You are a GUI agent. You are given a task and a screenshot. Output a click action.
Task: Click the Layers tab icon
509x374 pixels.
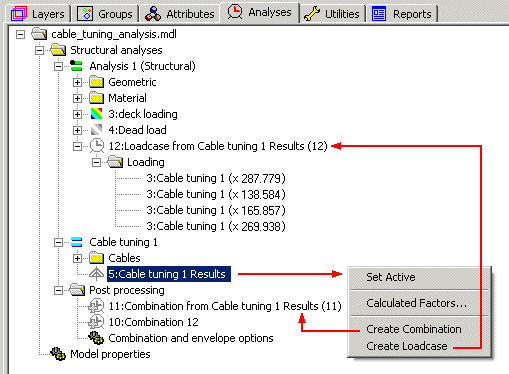click(18, 14)
